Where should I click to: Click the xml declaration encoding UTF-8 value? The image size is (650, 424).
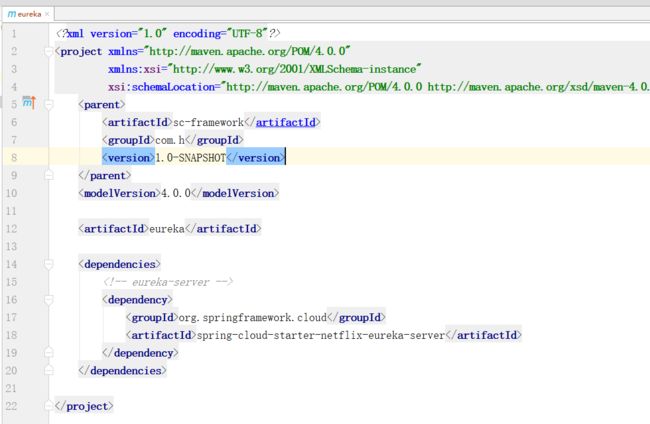[247, 33]
